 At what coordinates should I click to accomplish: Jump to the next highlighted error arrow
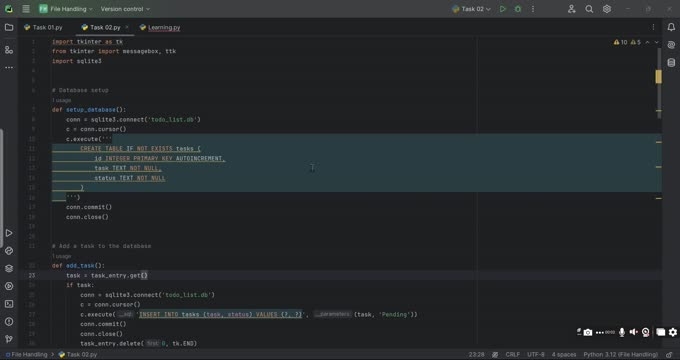[x=657, y=42]
